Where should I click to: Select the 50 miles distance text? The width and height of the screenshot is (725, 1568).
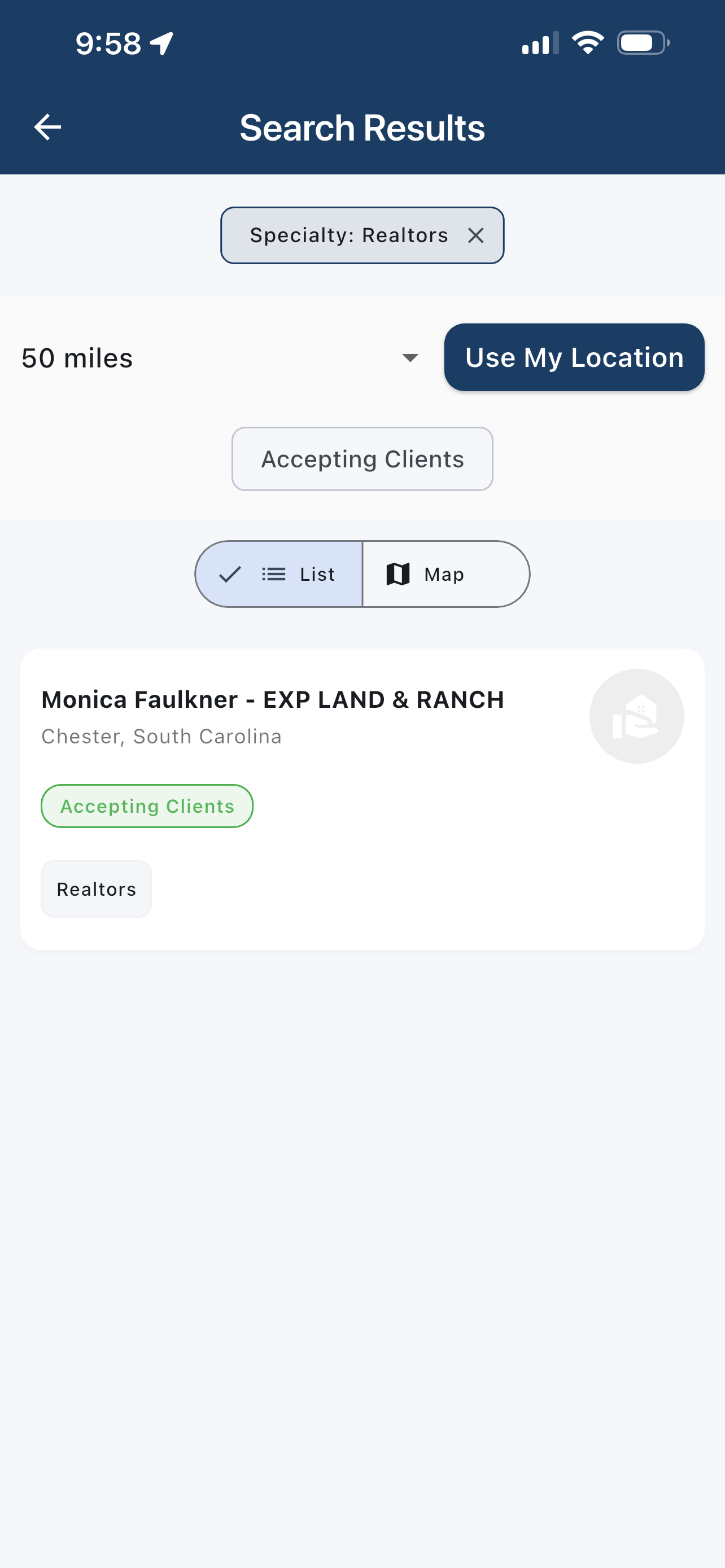[x=77, y=358]
